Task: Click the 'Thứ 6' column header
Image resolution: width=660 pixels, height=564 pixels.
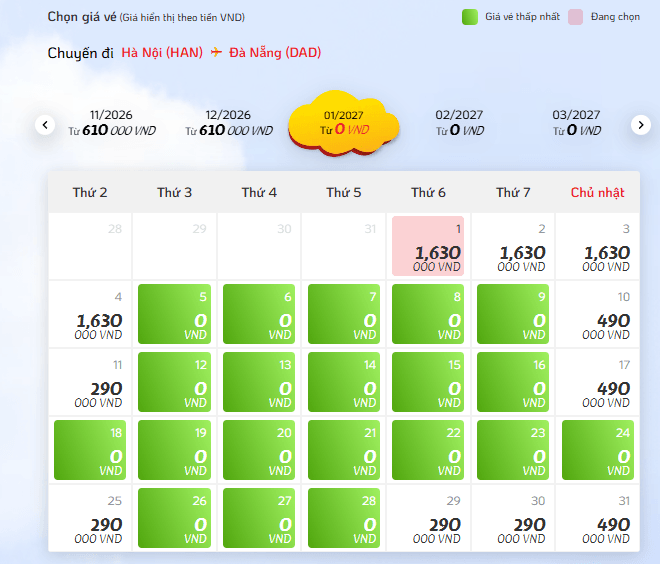Action: pos(428,192)
